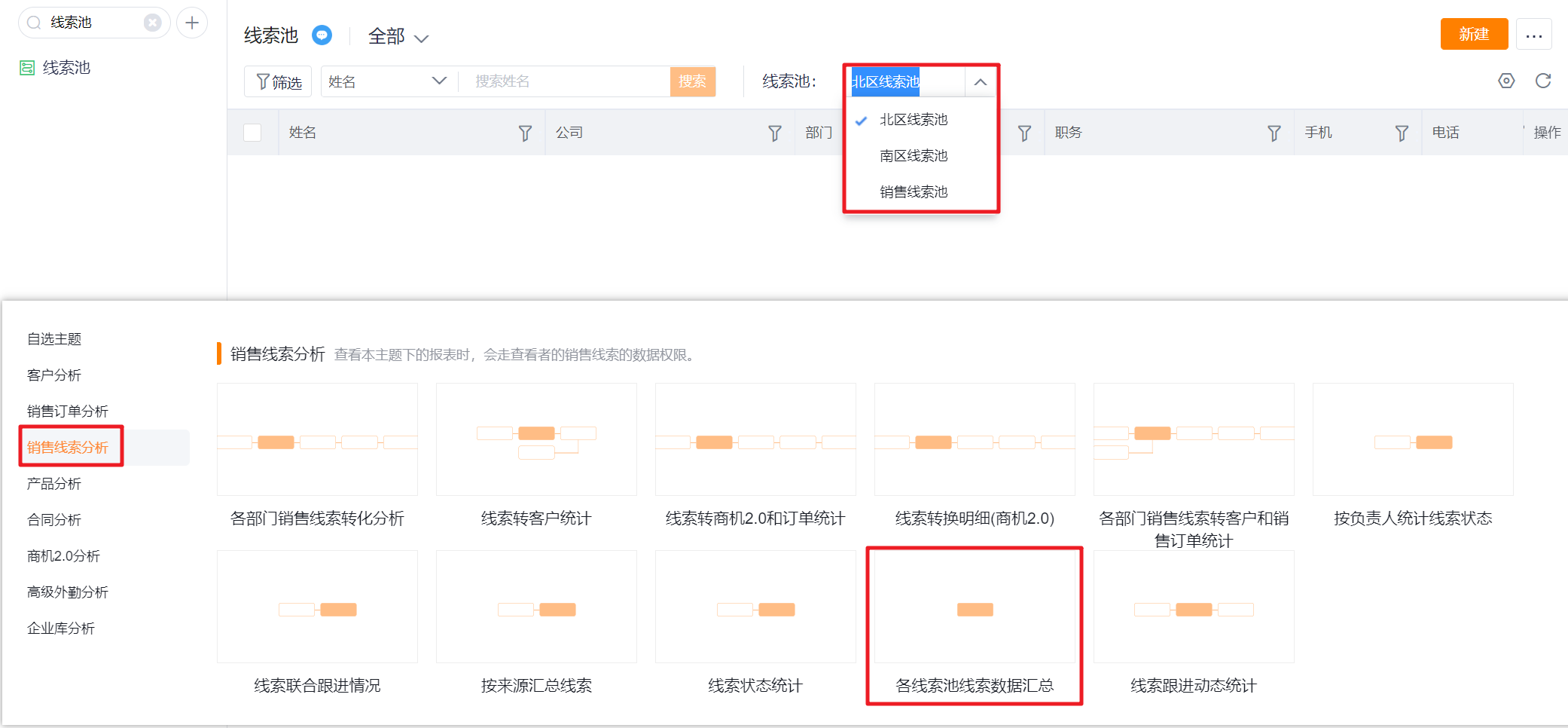Open 按负责人统计线索状态 report thumbnail
This screenshot has width=1568, height=728.
click(1413, 439)
